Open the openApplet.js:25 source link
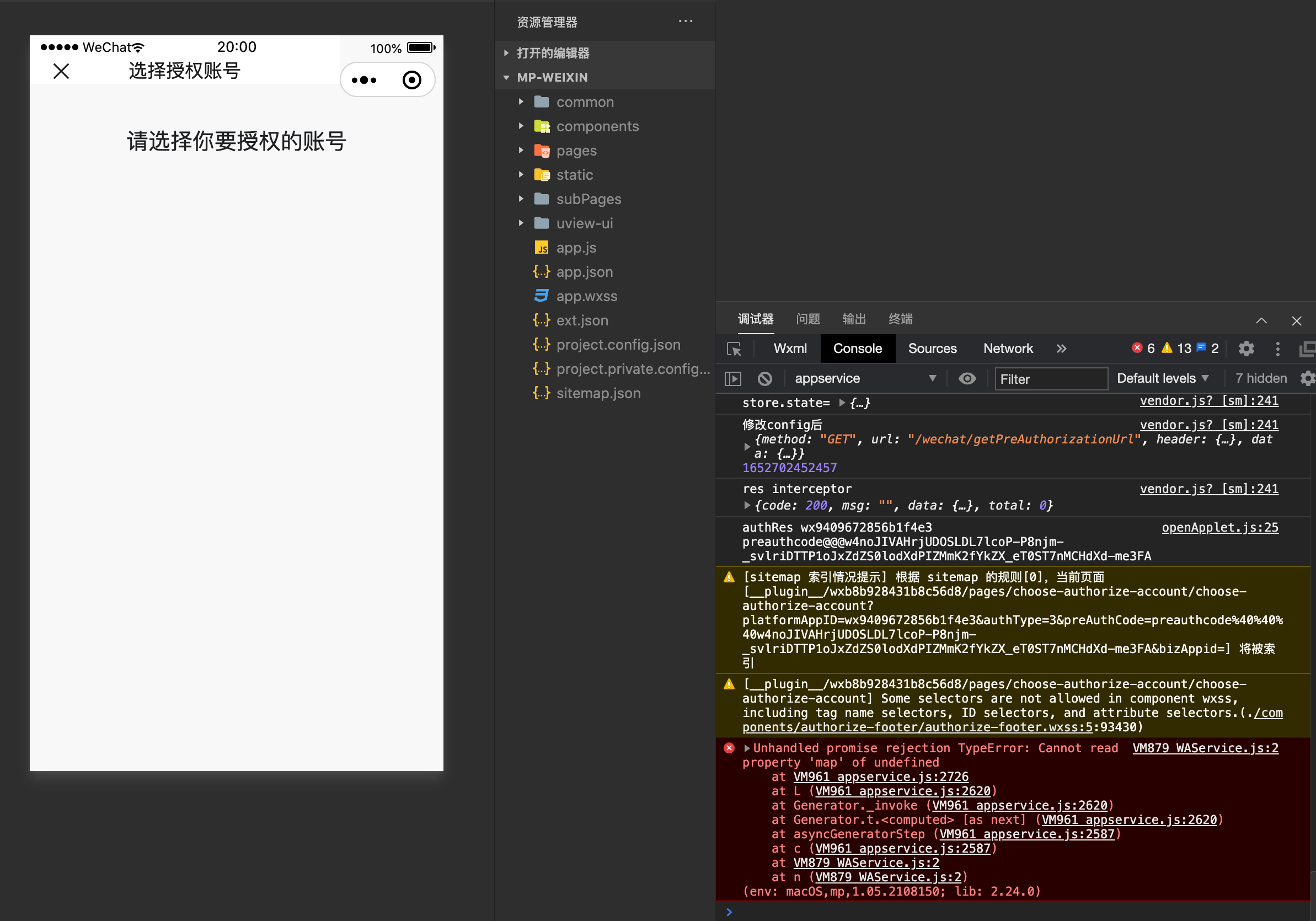This screenshot has width=1316, height=921. [x=1219, y=527]
